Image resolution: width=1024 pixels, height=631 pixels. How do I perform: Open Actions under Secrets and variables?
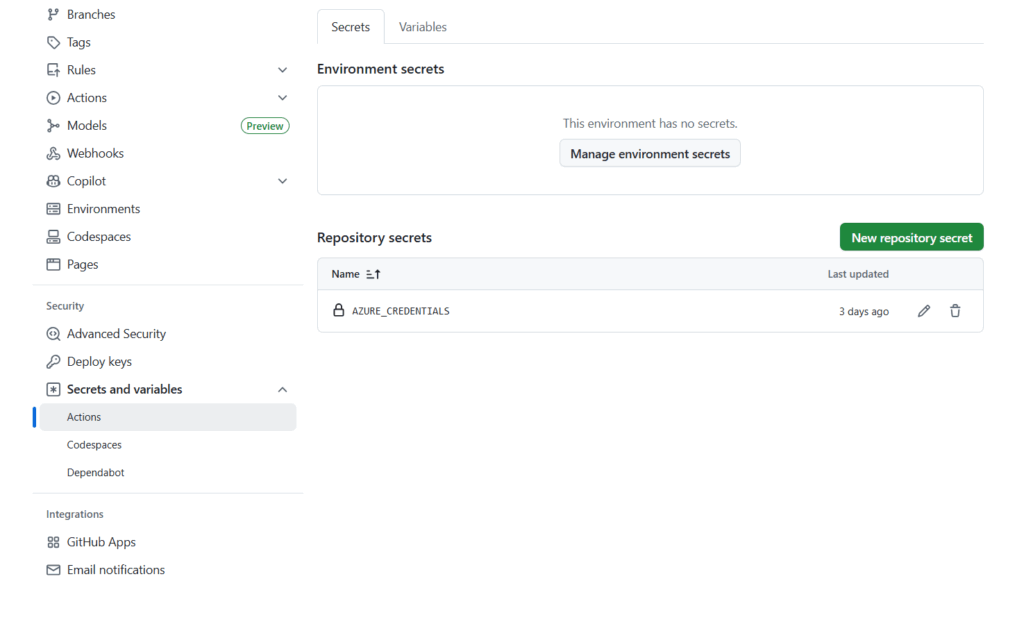[x=168, y=417]
